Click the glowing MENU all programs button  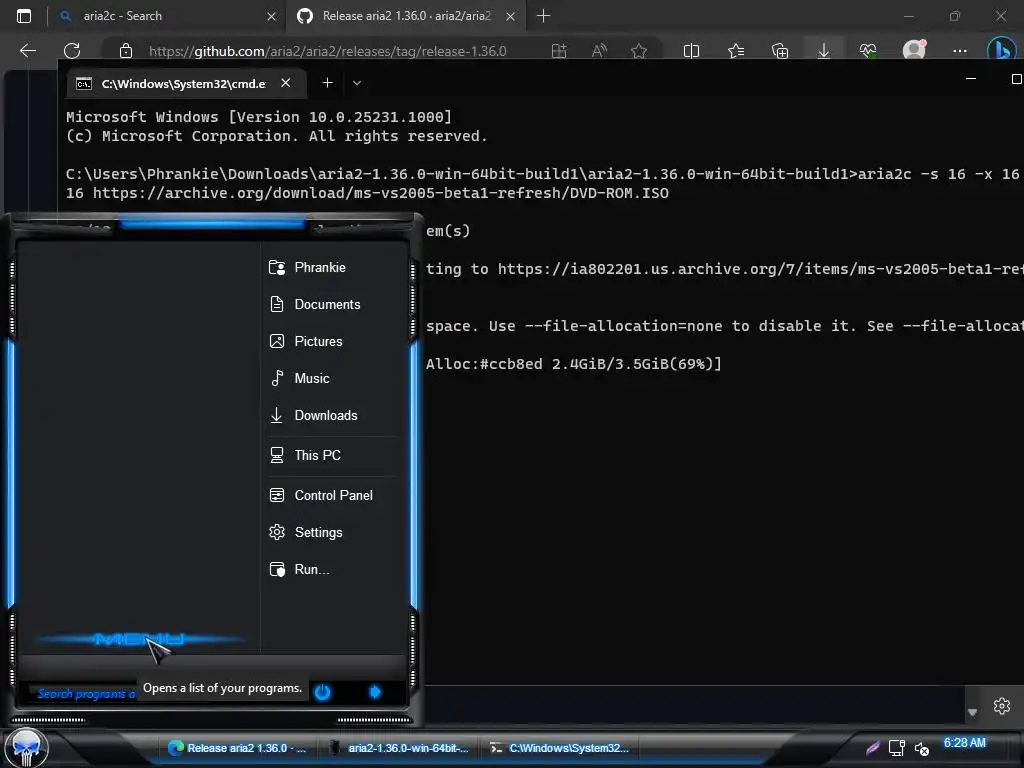pyautogui.click(x=138, y=639)
